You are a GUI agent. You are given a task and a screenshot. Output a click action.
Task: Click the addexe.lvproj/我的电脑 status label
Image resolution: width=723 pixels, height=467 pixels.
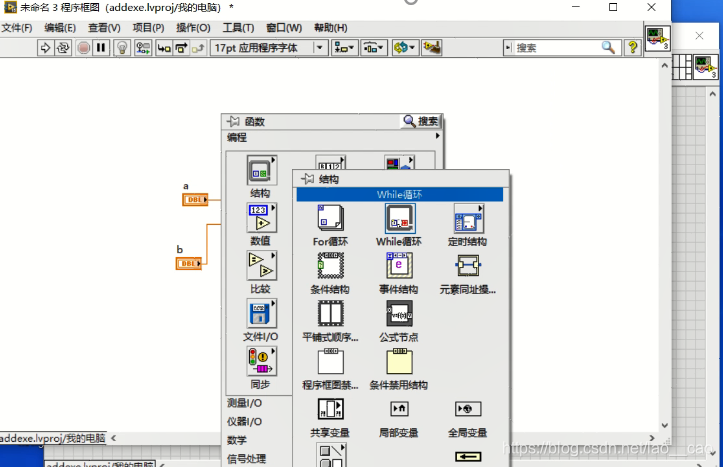click(x=53, y=438)
